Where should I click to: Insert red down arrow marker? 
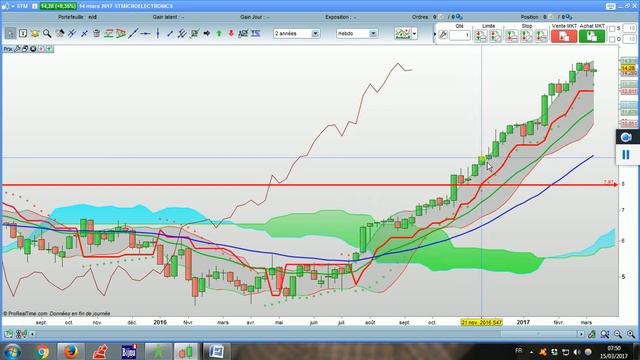click(231, 33)
